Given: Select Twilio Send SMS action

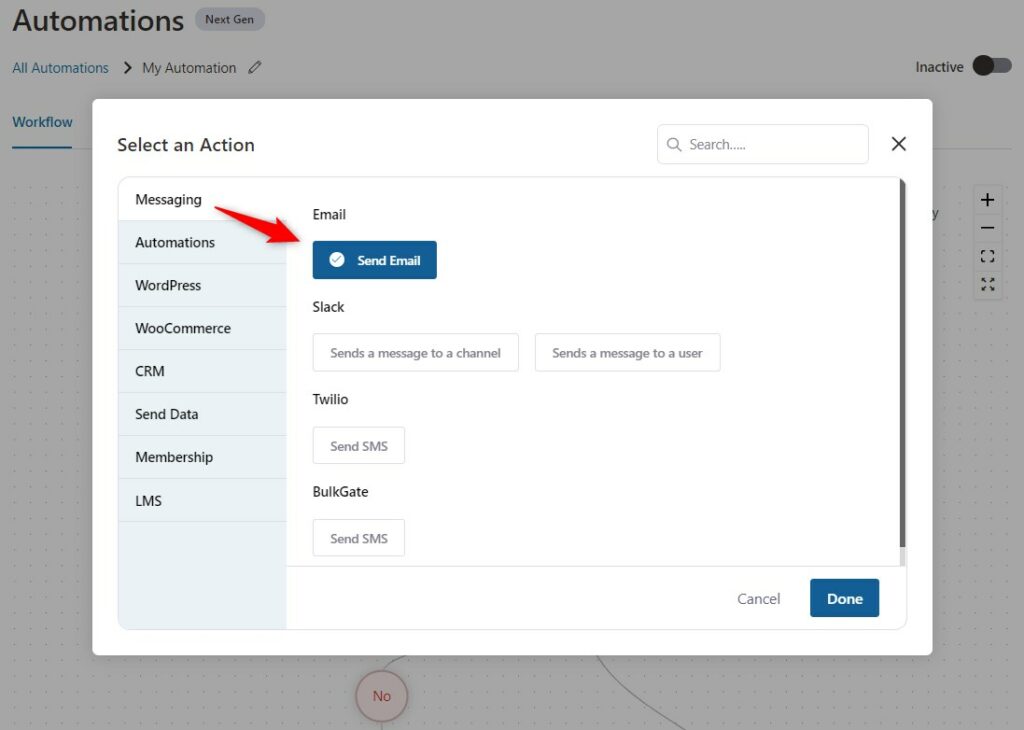Looking at the screenshot, I should click(x=359, y=445).
